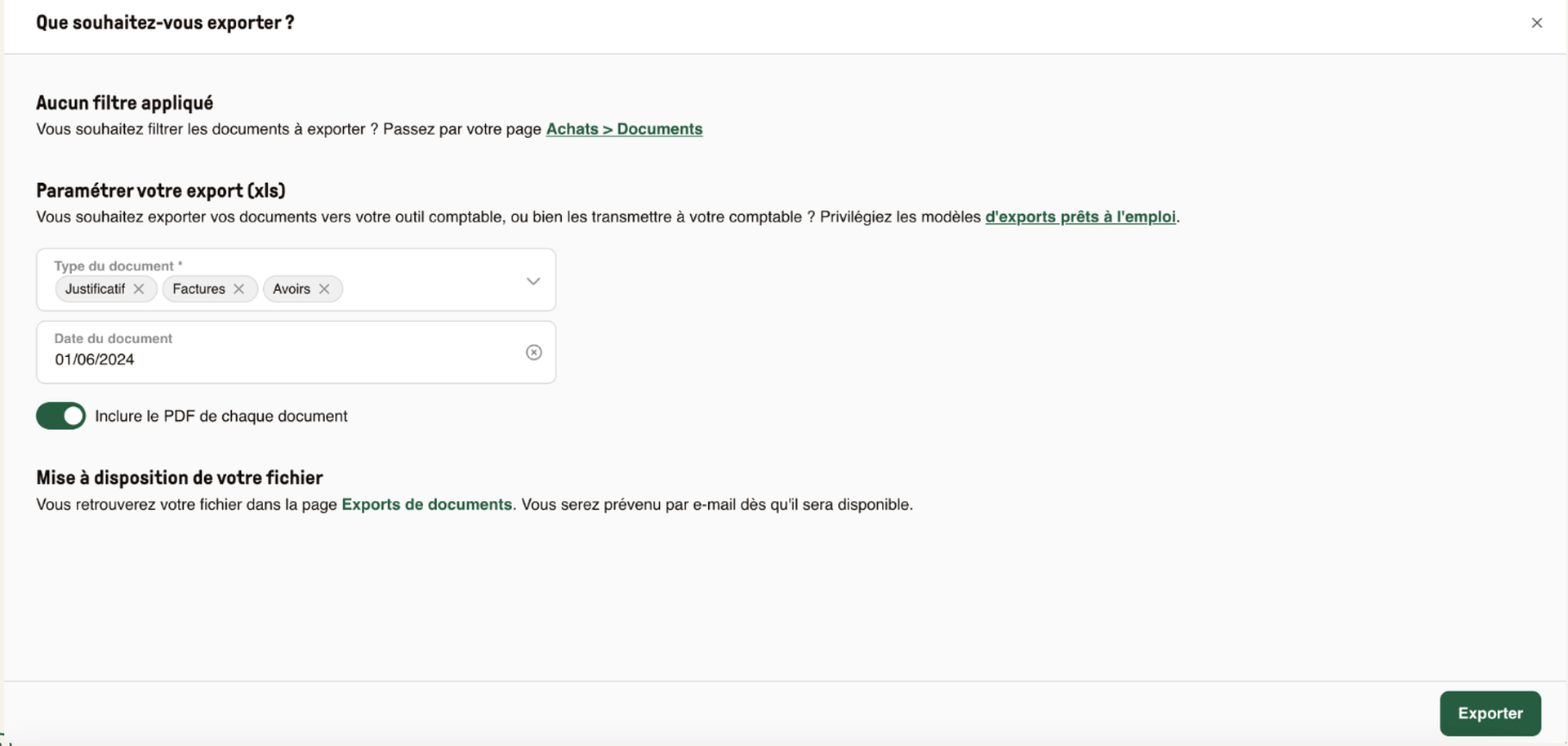Select the Justificatif chip label
The image size is (1568, 746).
point(95,289)
